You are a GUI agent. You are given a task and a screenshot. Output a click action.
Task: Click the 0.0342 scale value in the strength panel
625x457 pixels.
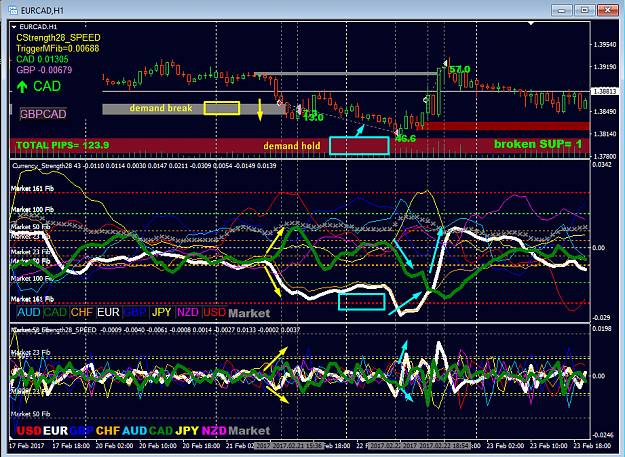pyautogui.click(x=602, y=165)
